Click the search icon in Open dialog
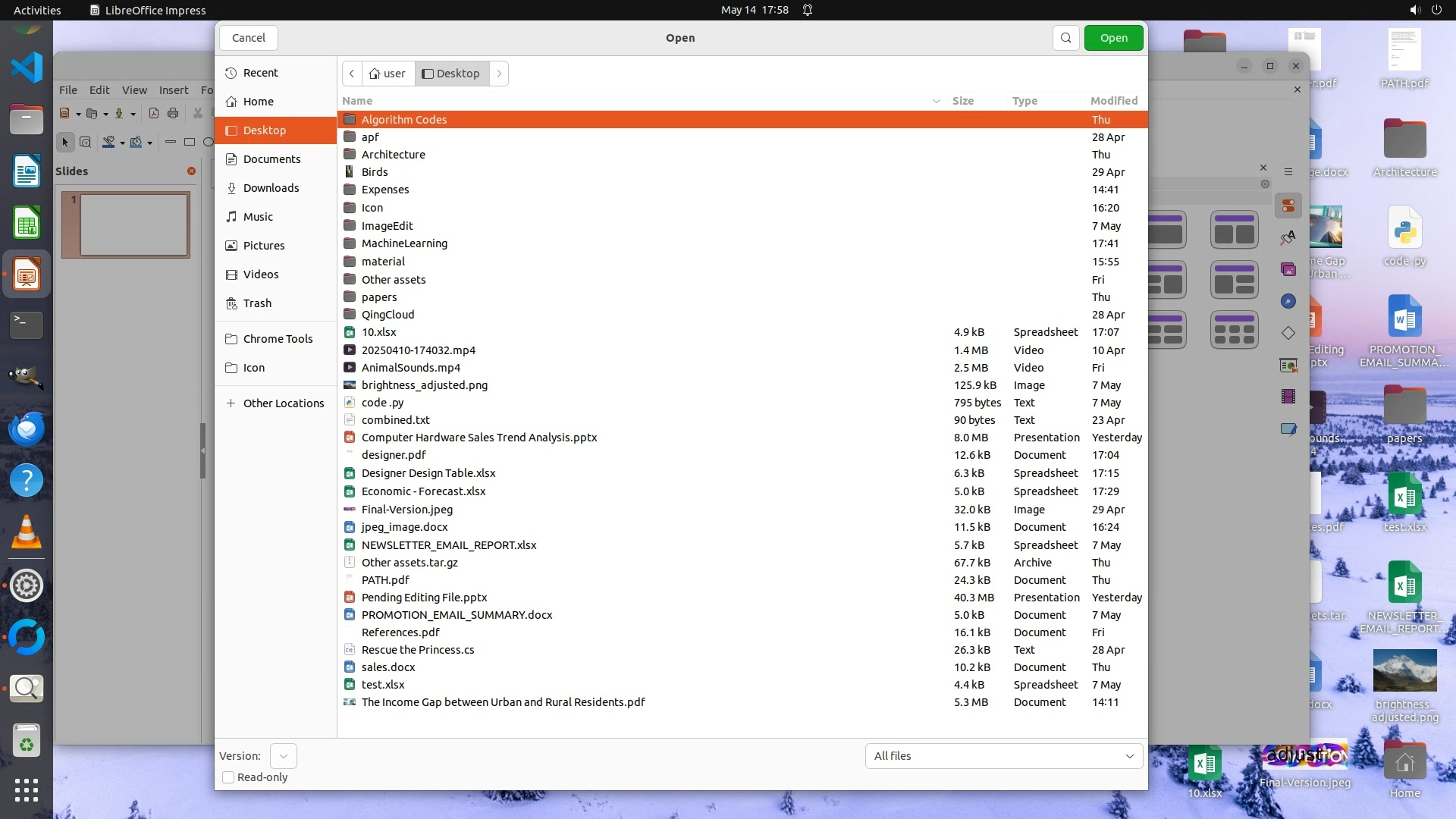Screen dimensions: 1456x819 (x=1065, y=38)
